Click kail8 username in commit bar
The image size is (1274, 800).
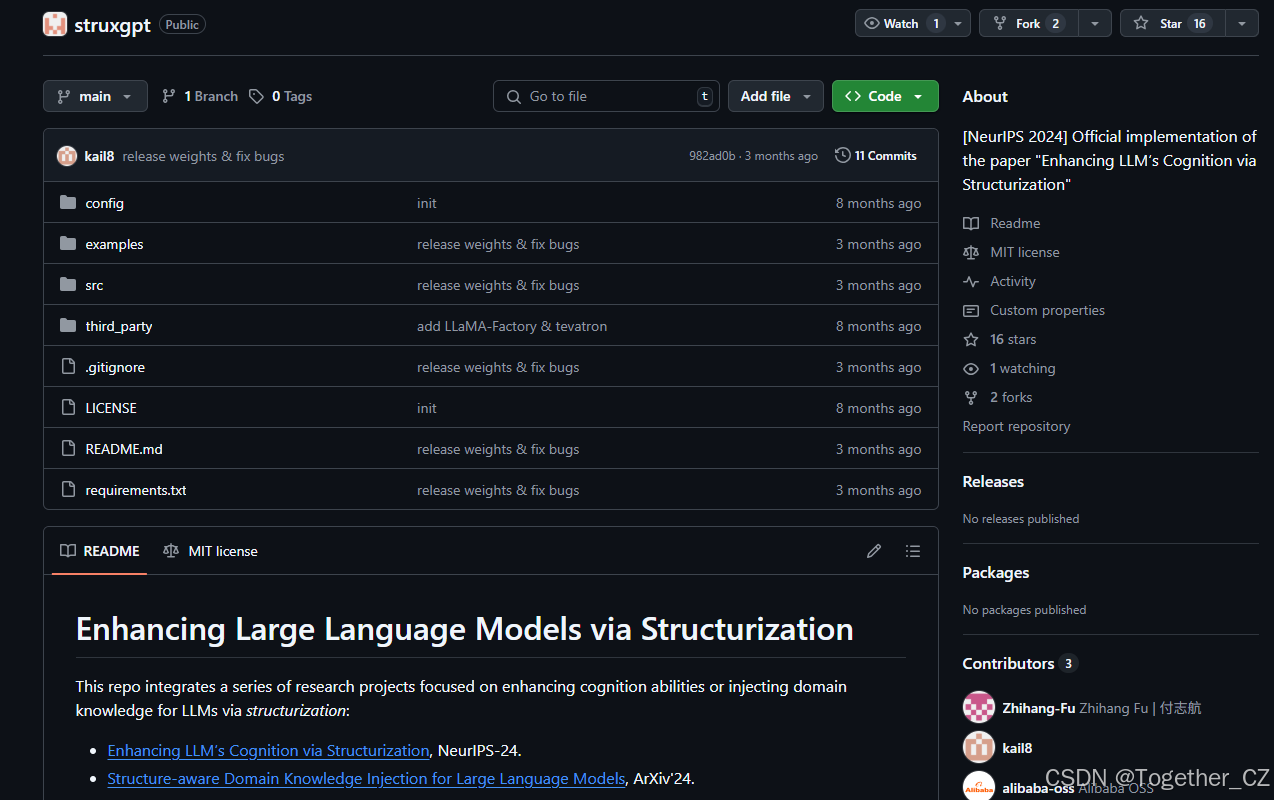coord(99,156)
